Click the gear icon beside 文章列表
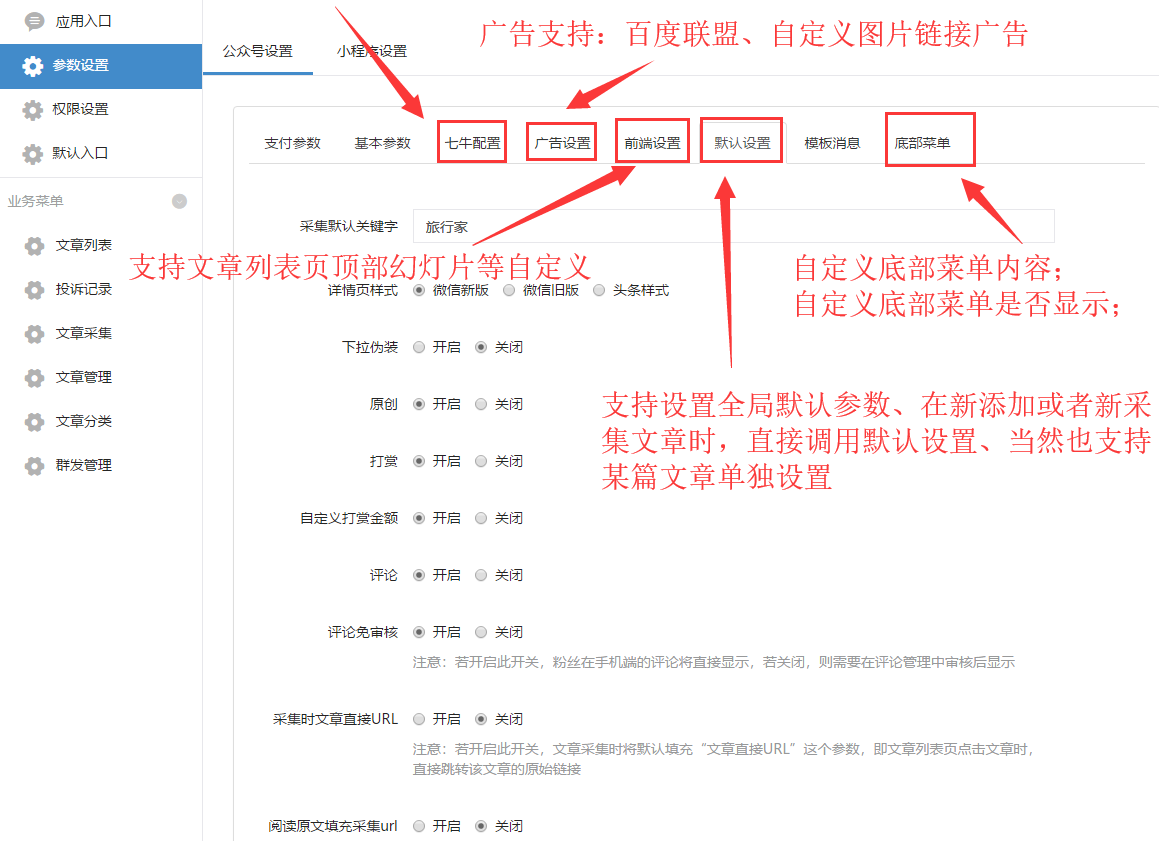This screenshot has height=841, width=1159. 35,246
